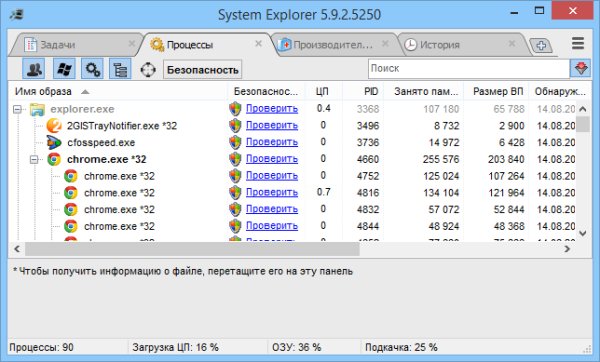Click ОЗУ: 36 % status entry
The width and height of the screenshot is (600, 362).
297,347
